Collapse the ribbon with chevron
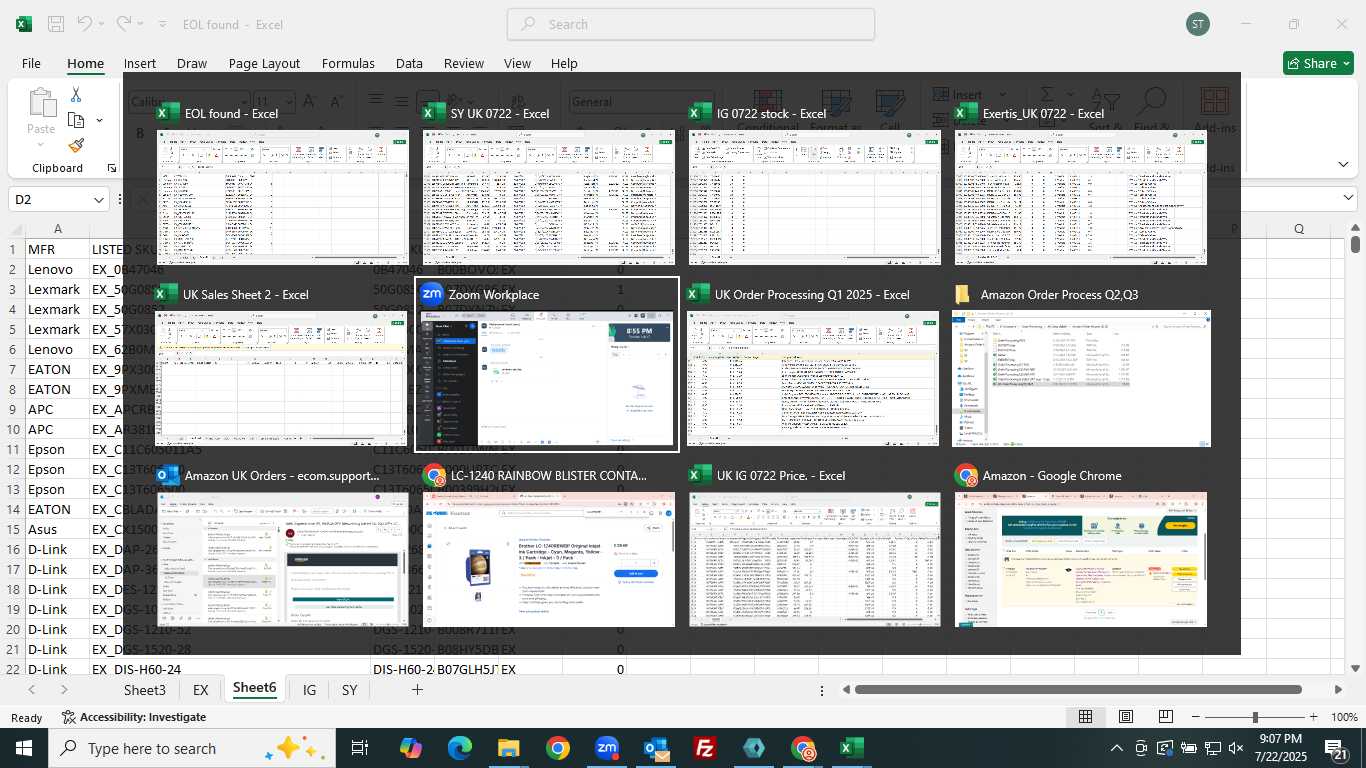 pos(1342,164)
